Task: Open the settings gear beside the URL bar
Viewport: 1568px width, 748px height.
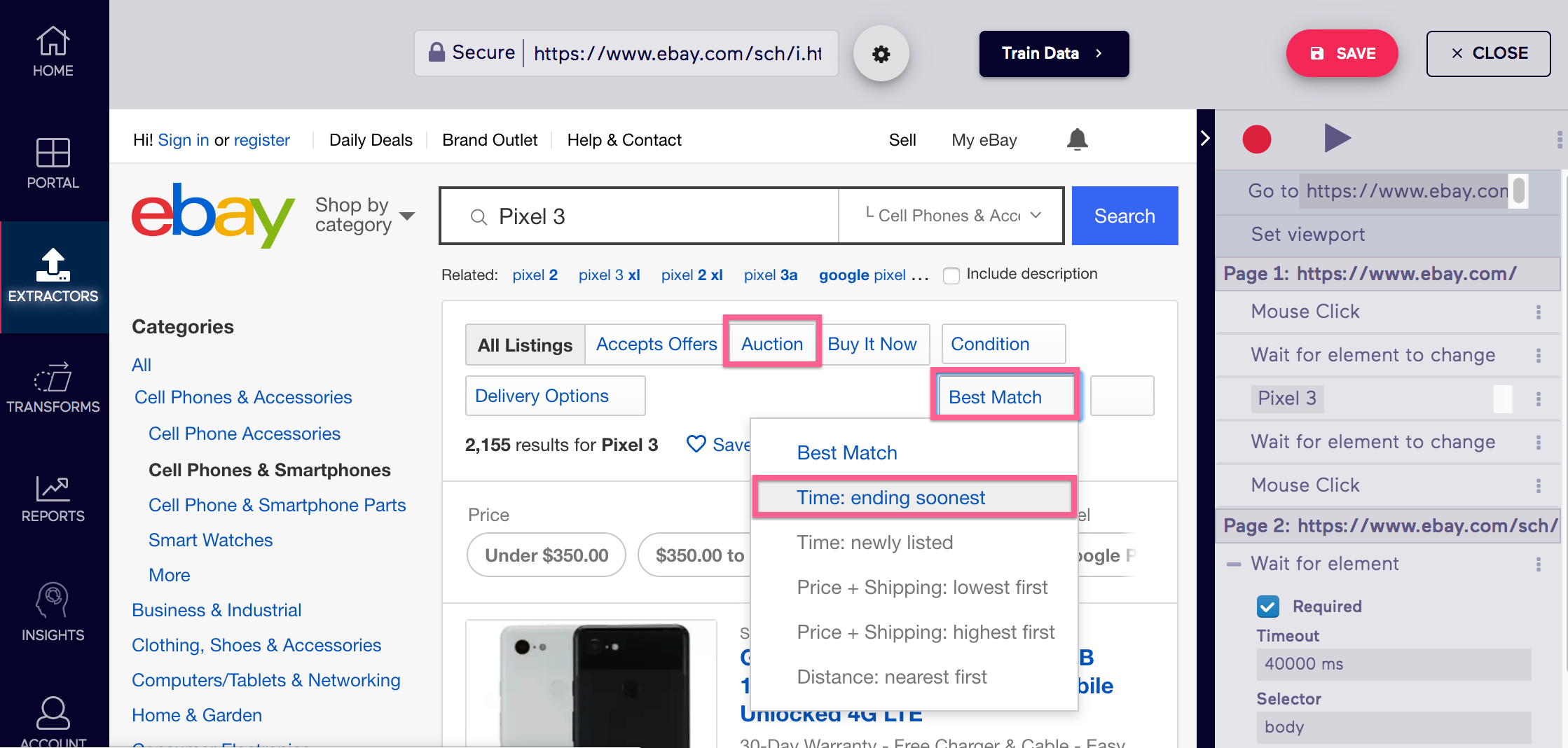Action: (881, 53)
